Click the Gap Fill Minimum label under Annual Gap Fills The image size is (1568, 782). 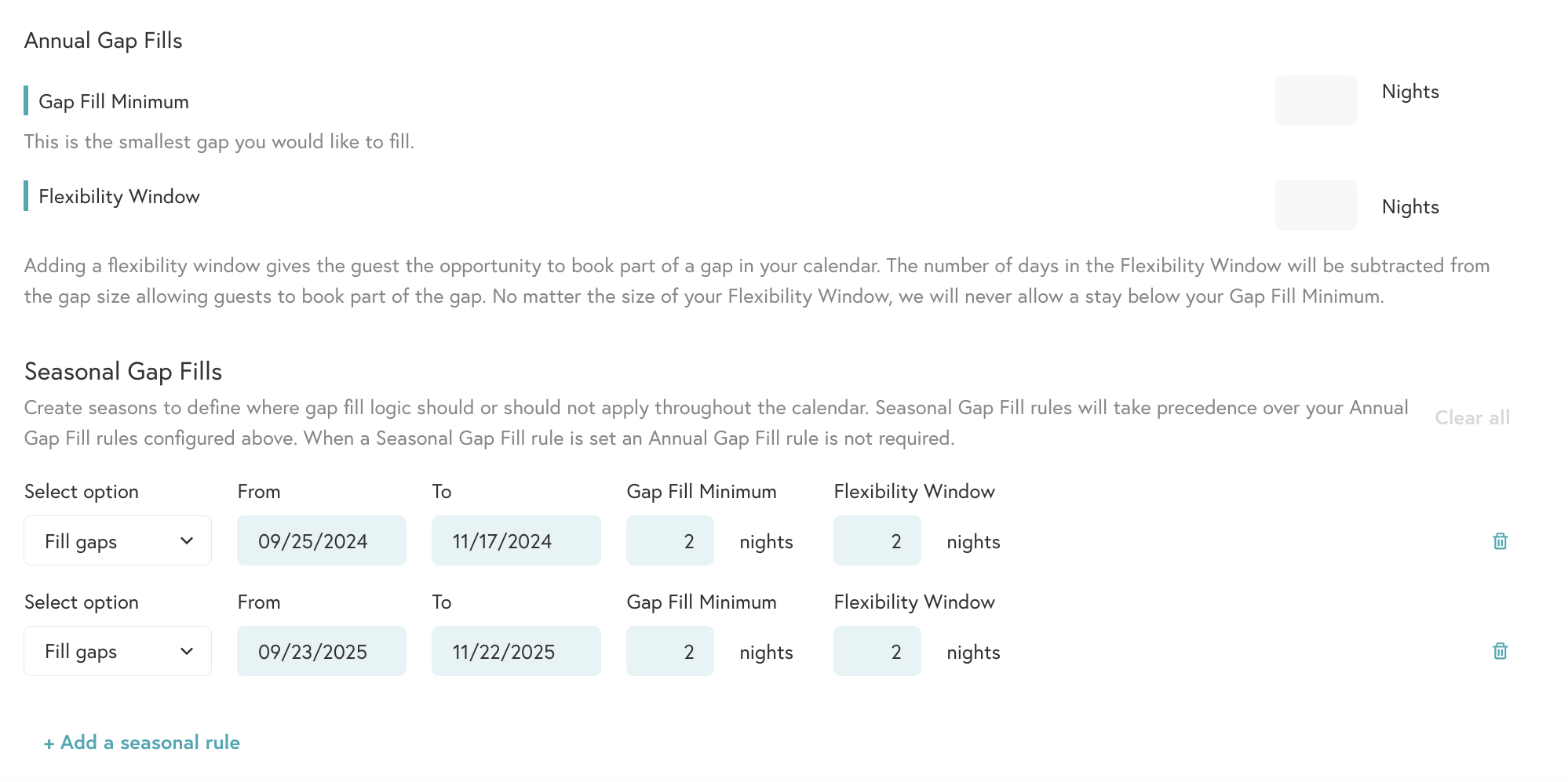pyautogui.click(x=114, y=102)
